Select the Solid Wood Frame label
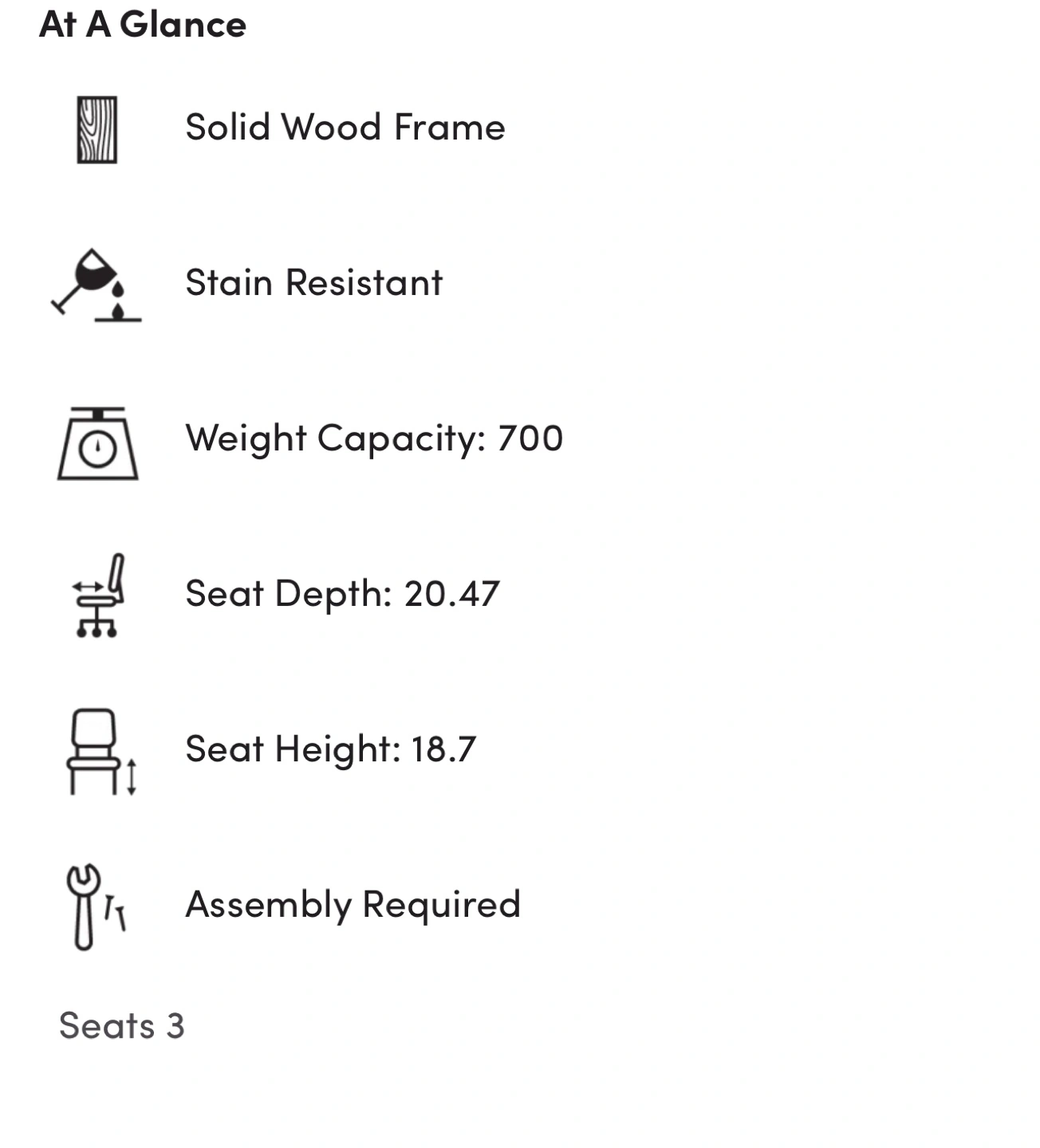The width and height of the screenshot is (1040, 1148). 345,128
